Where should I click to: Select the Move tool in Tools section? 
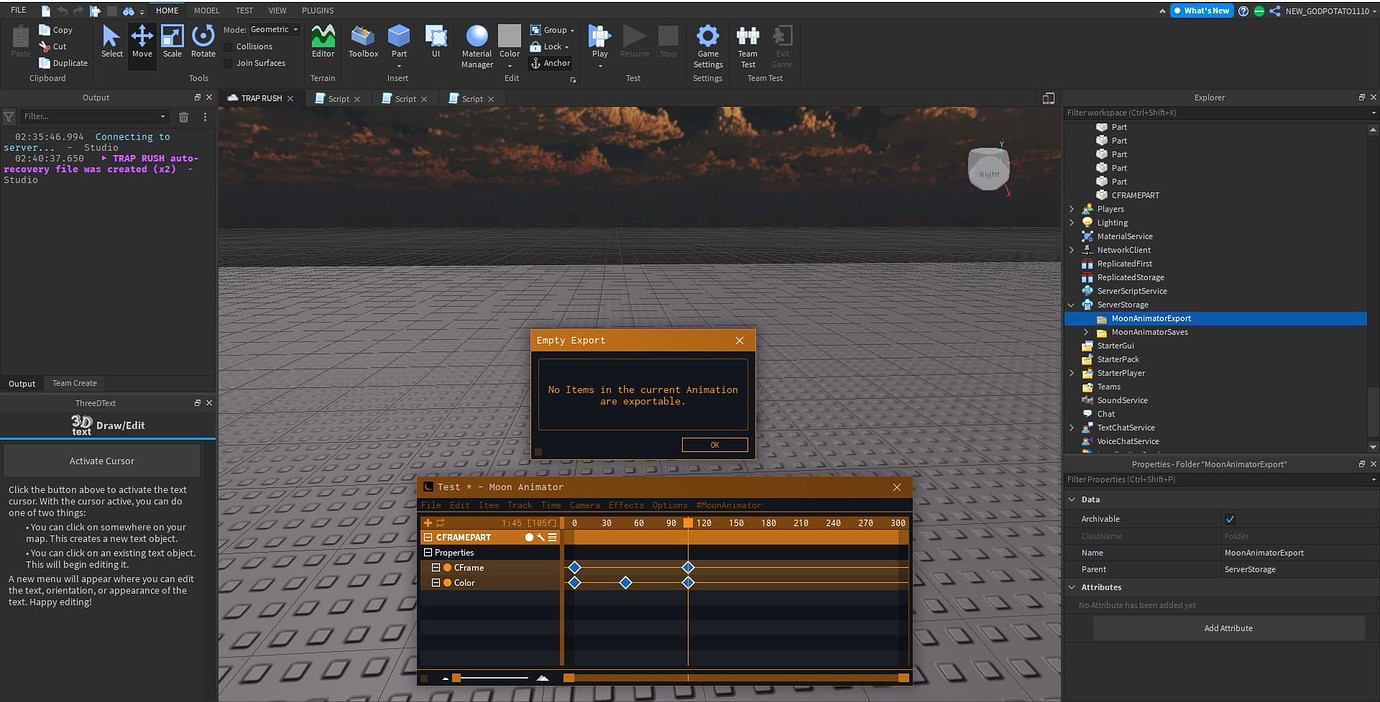pos(142,41)
